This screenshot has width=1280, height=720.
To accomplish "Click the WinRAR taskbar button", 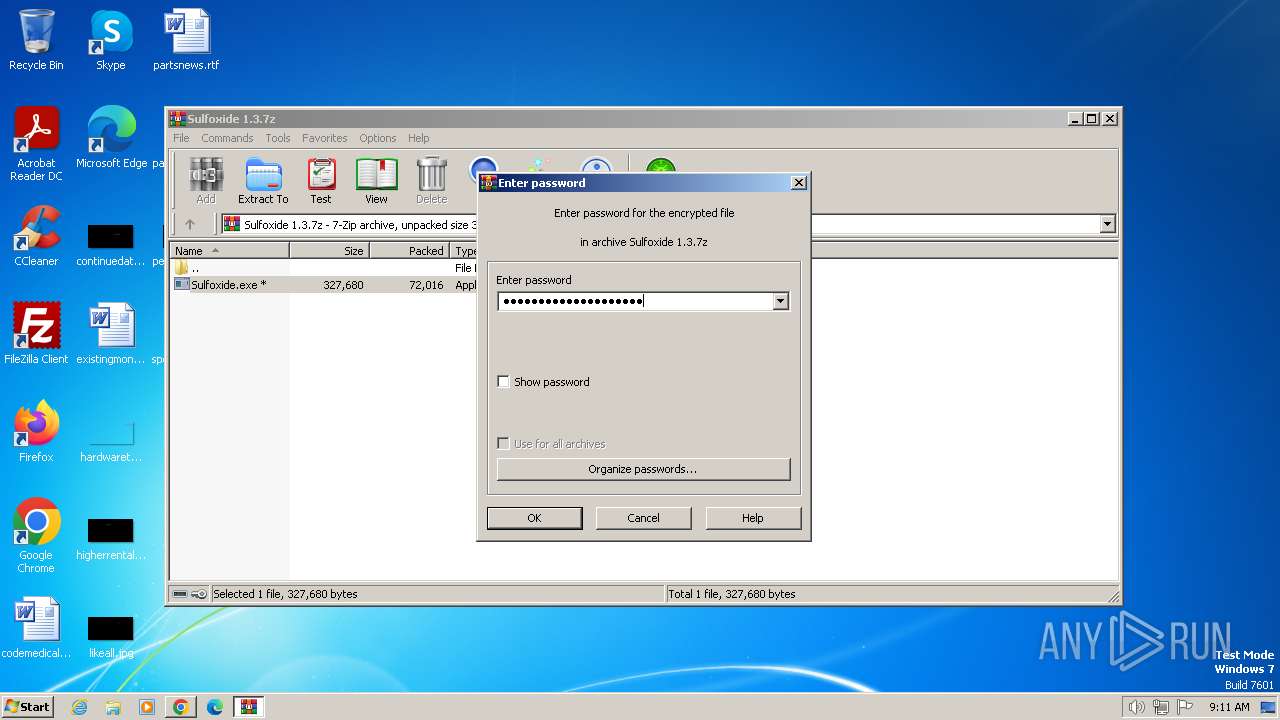I will point(248,707).
